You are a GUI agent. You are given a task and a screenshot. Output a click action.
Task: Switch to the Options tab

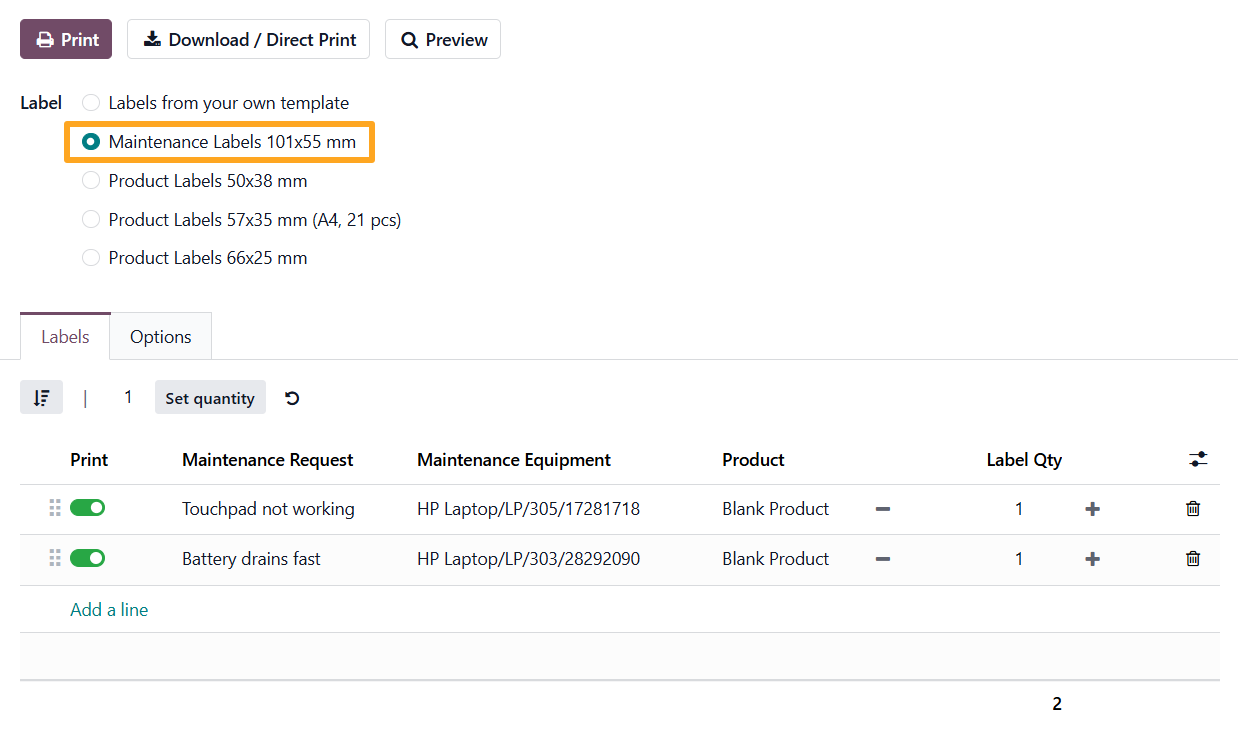tap(161, 337)
